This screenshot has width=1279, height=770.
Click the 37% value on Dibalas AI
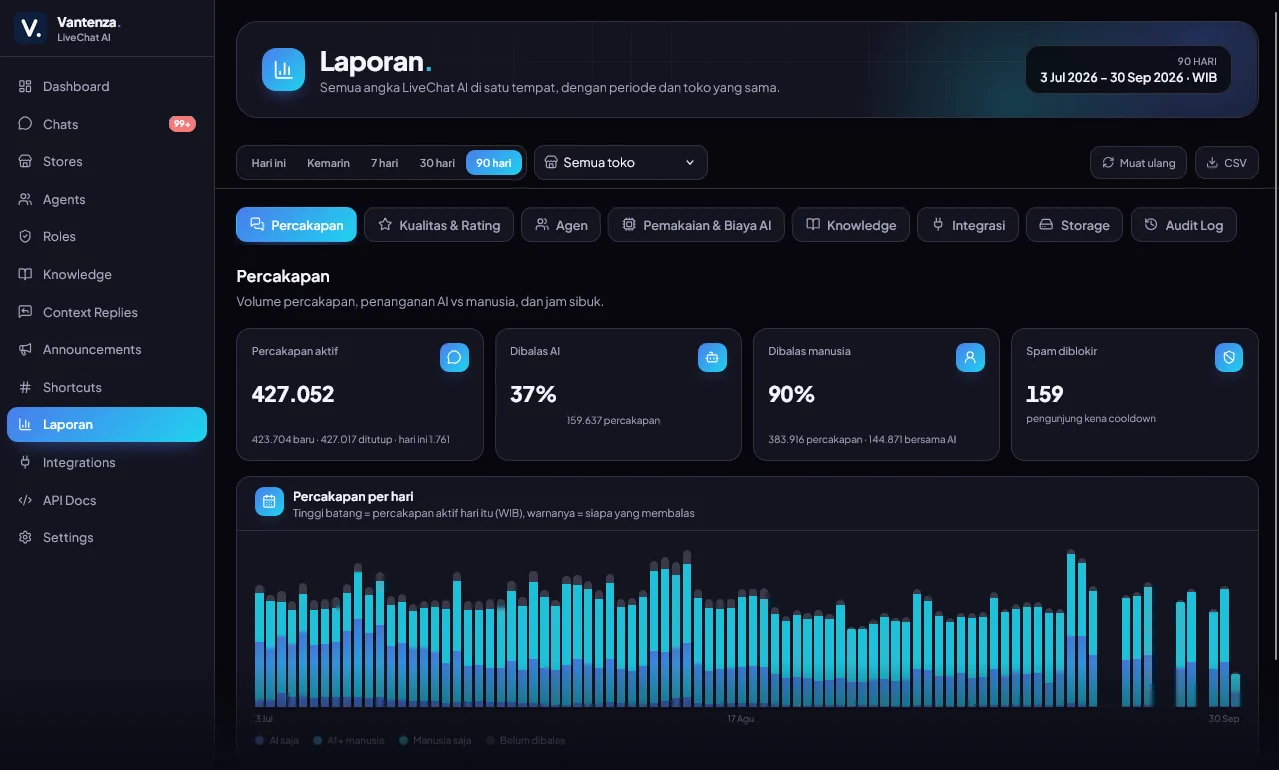[533, 394]
